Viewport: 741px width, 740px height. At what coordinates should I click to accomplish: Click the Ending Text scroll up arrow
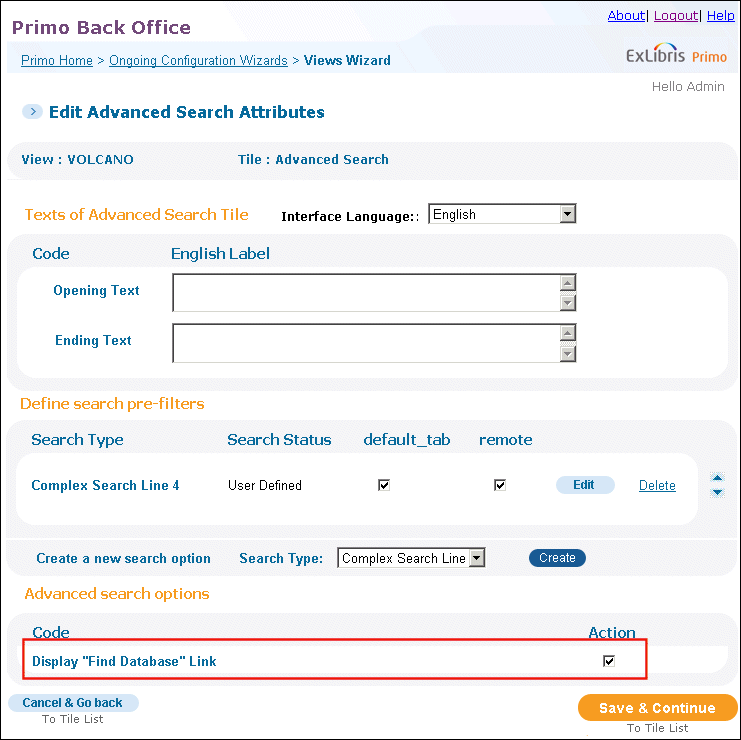coord(568,333)
